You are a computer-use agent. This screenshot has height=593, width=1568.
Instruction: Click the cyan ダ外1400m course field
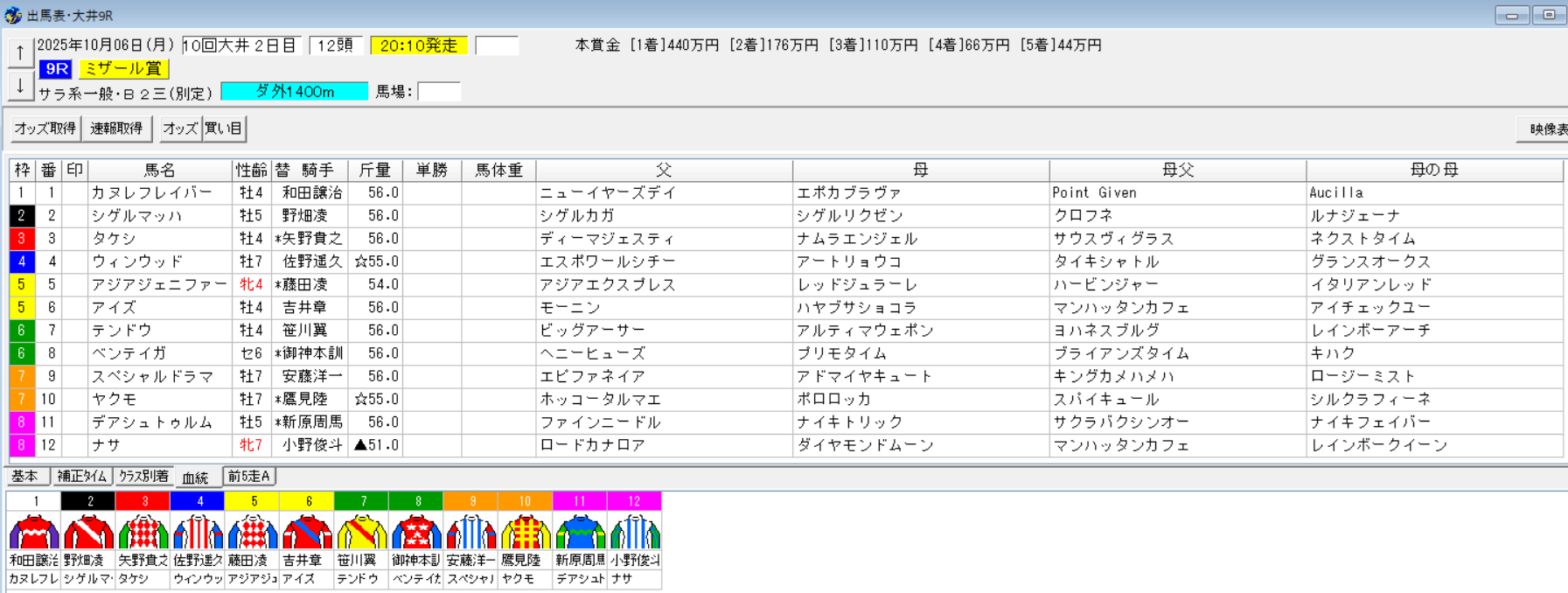pyautogui.click(x=294, y=92)
